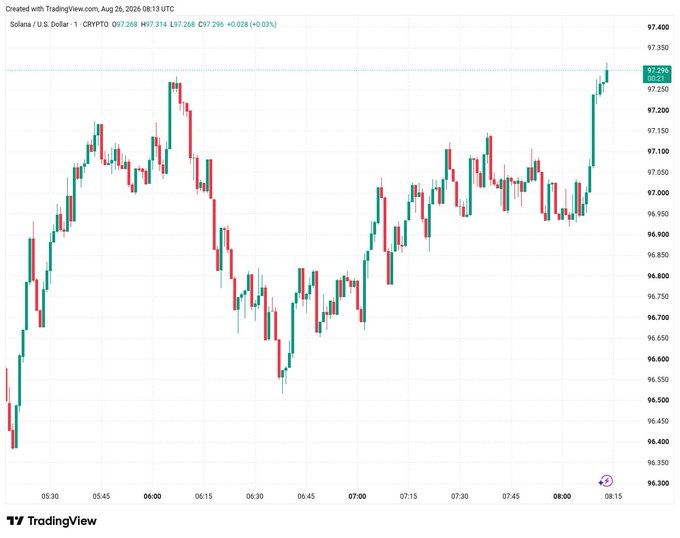Click the 97.000 price axis label
Screen dimensions: 680x538
[x=658, y=193]
